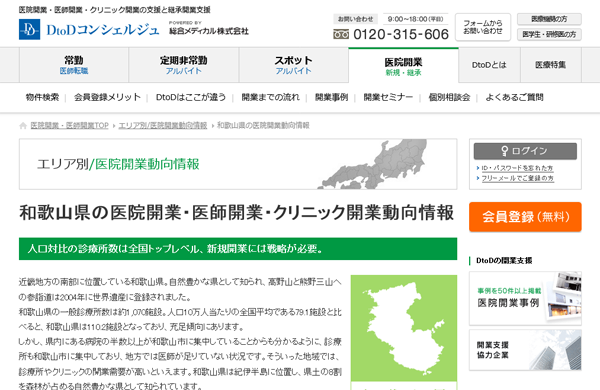Click the 医学生・研修医の方 button

pyautogui.click(x=549, y=34)
